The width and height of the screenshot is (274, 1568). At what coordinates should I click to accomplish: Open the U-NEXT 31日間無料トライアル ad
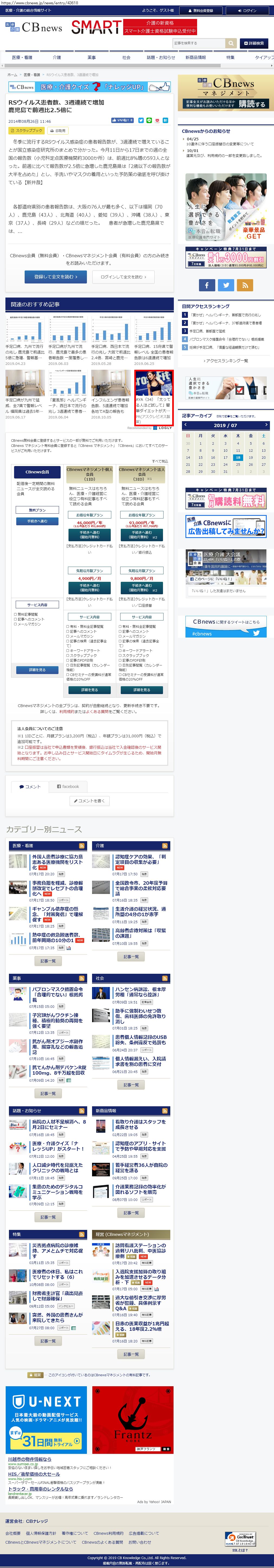(46, 1420)
